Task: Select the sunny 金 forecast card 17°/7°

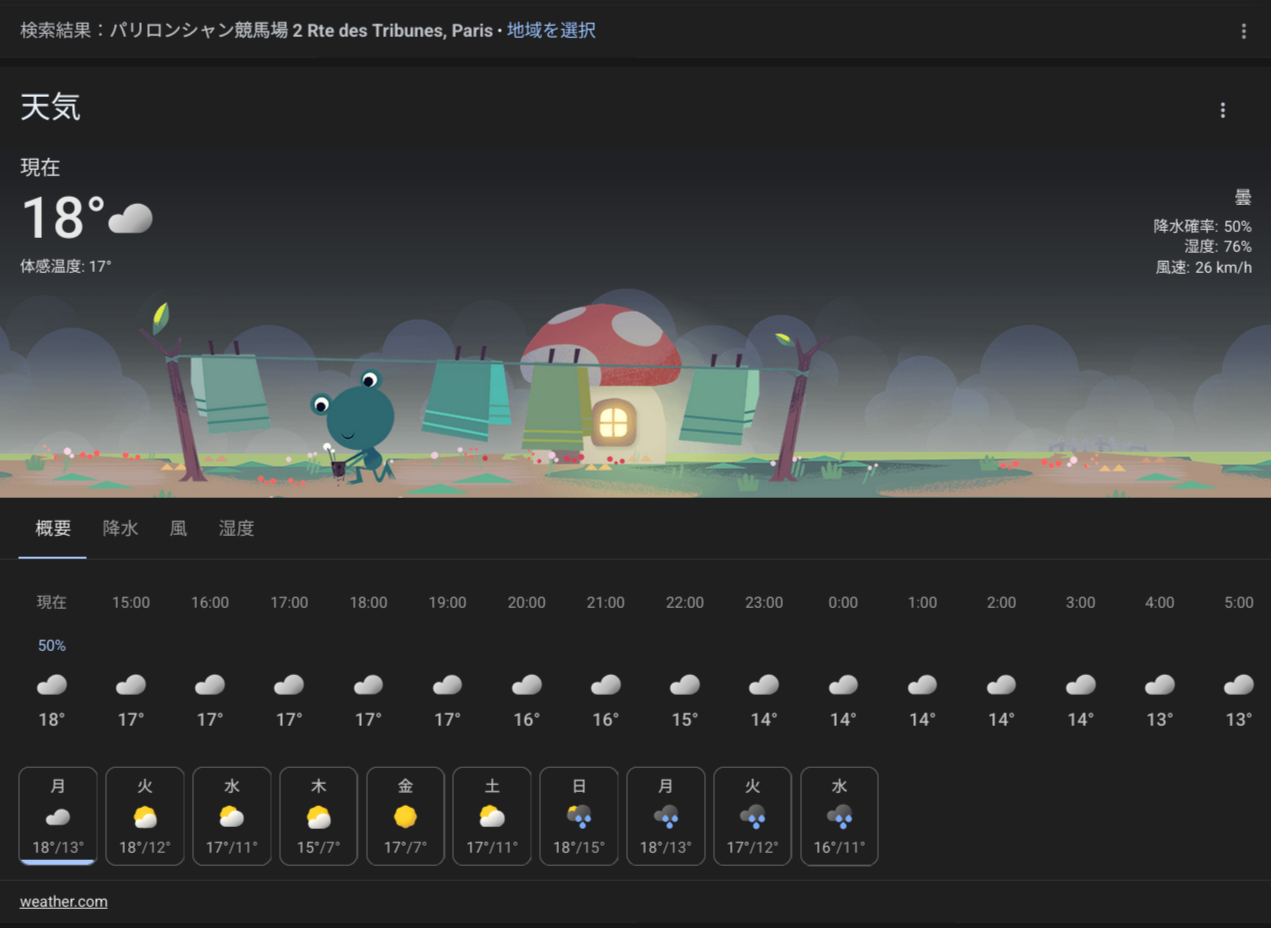Action: (x=405, y=815)
